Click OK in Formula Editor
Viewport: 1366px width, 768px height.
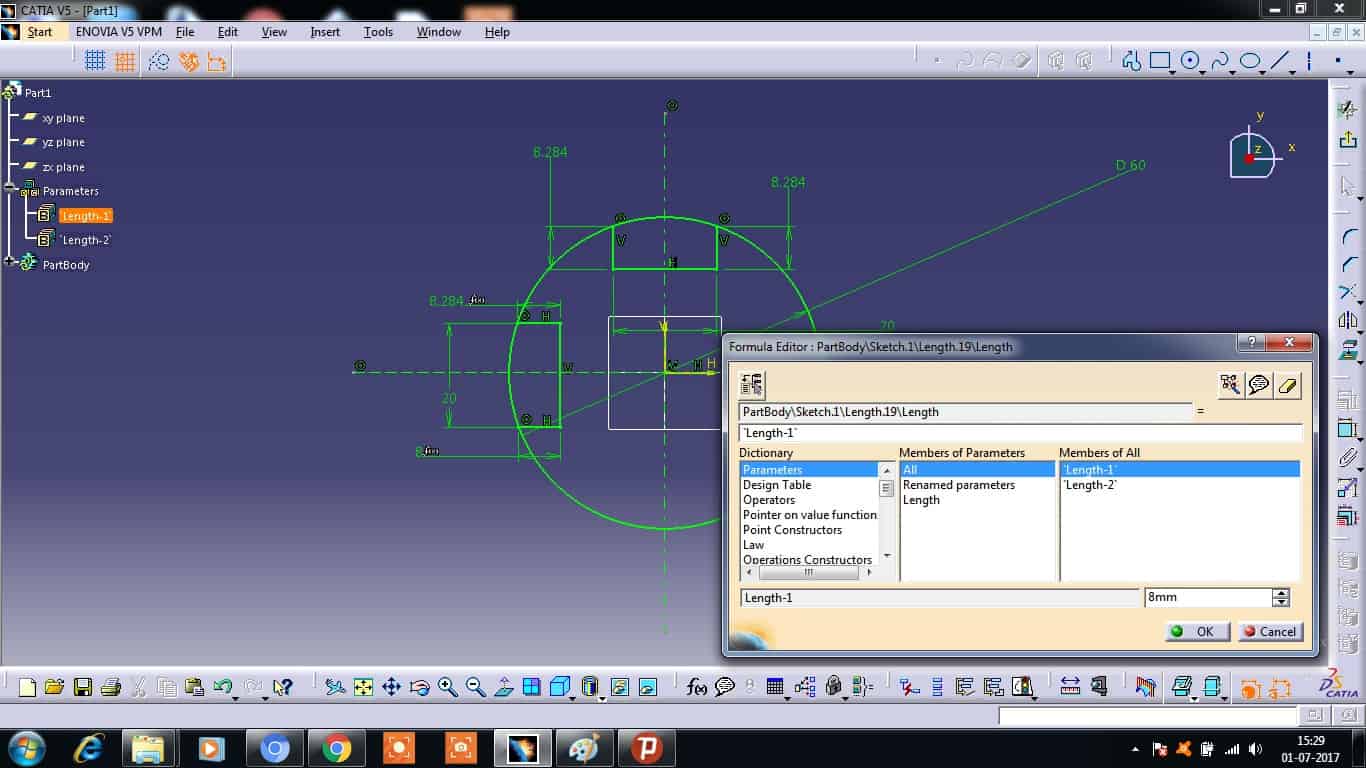pyautogui.click(x=1197, y=631)
